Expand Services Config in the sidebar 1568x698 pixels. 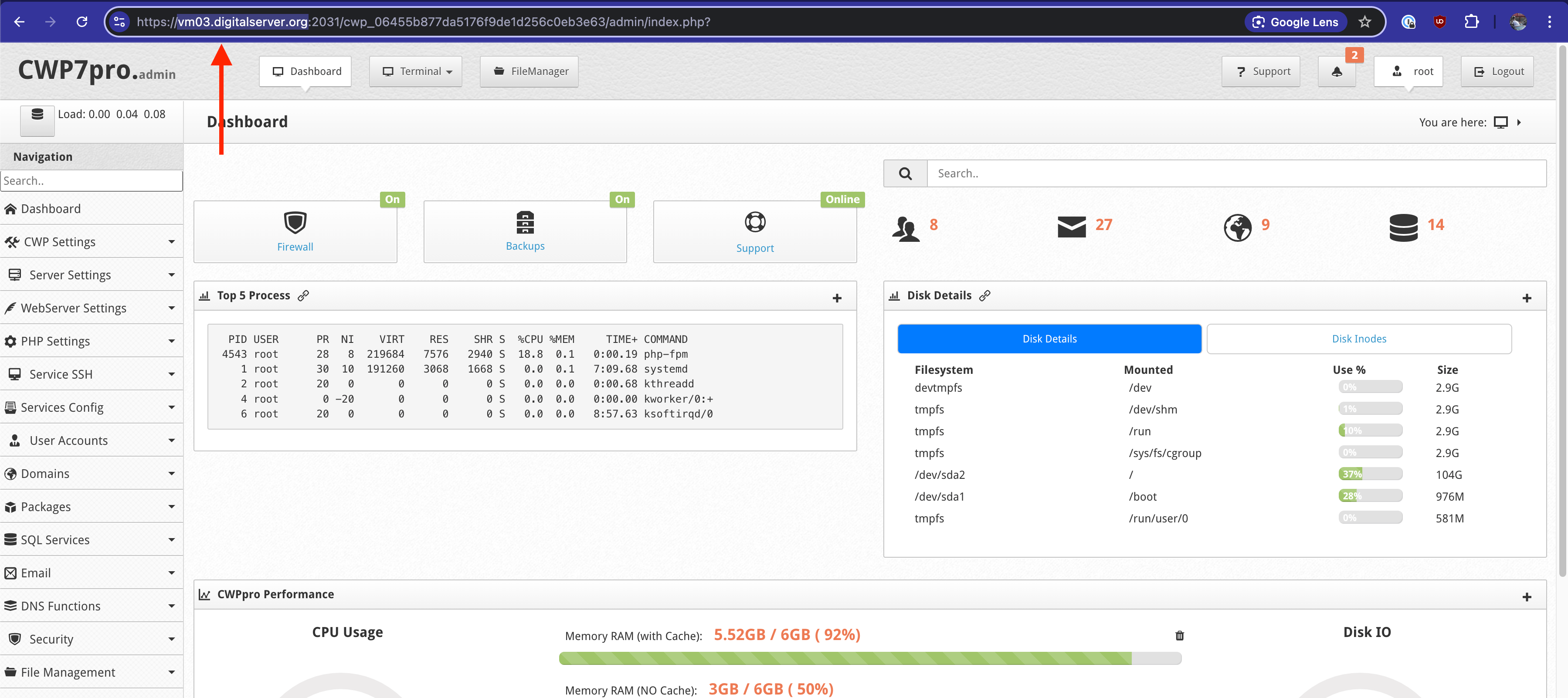92,407
